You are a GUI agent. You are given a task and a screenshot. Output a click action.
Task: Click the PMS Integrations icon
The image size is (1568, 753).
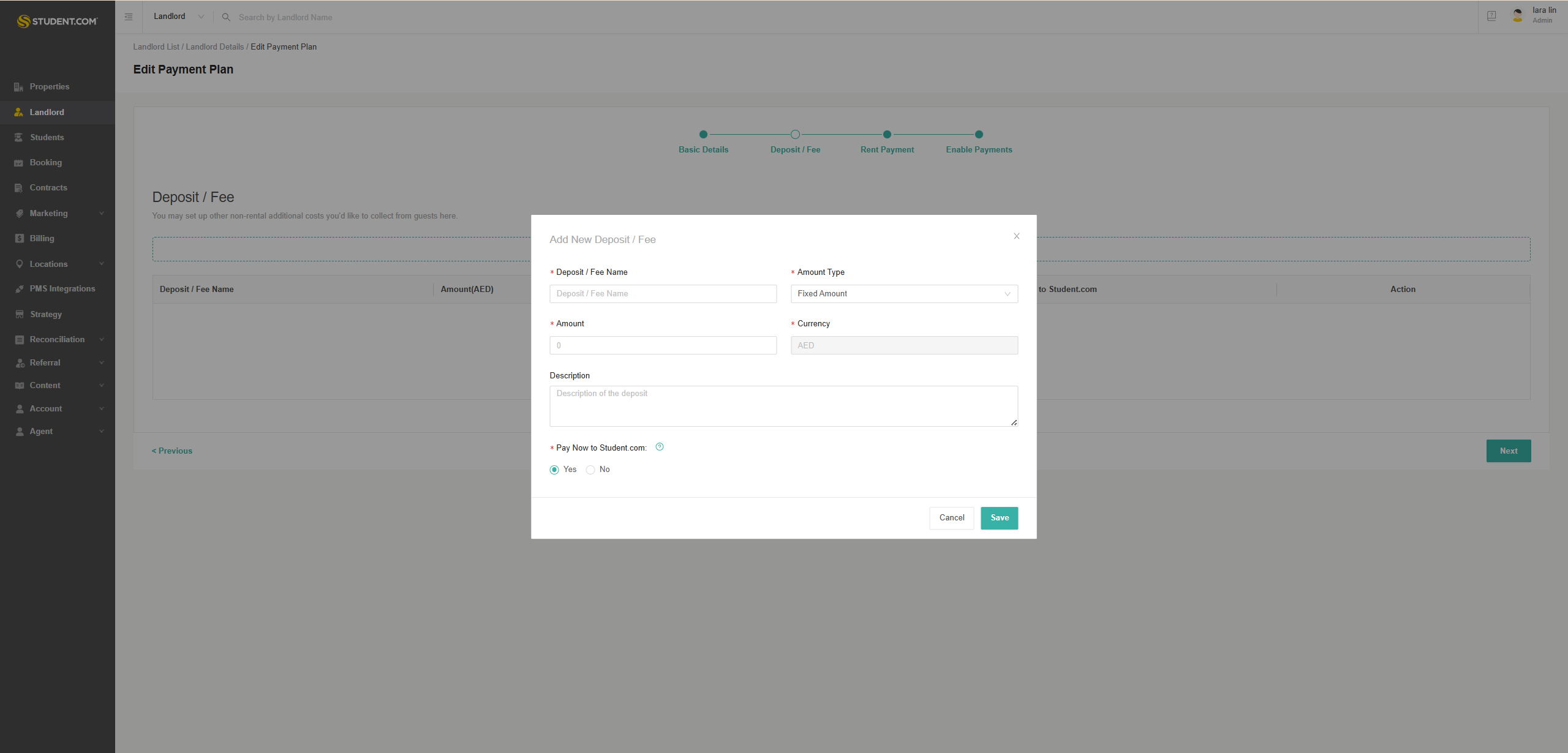19,288
